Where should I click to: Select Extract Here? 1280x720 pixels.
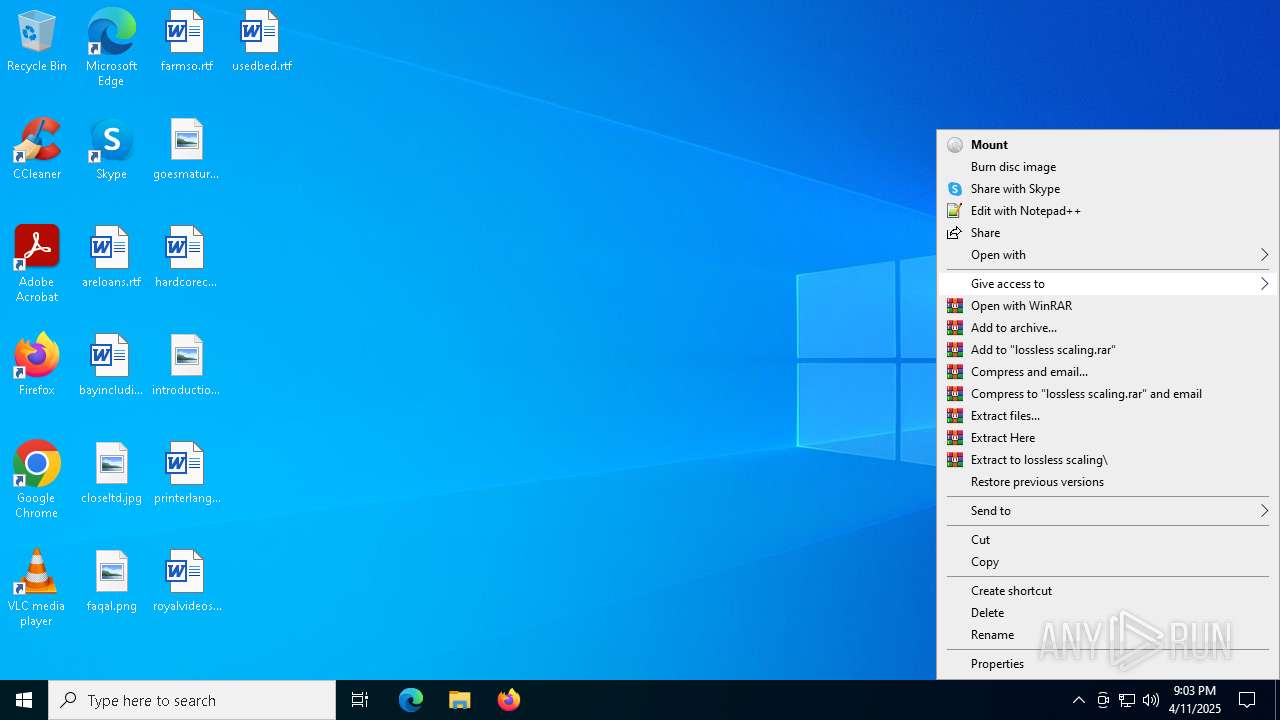click(1108, 438)
